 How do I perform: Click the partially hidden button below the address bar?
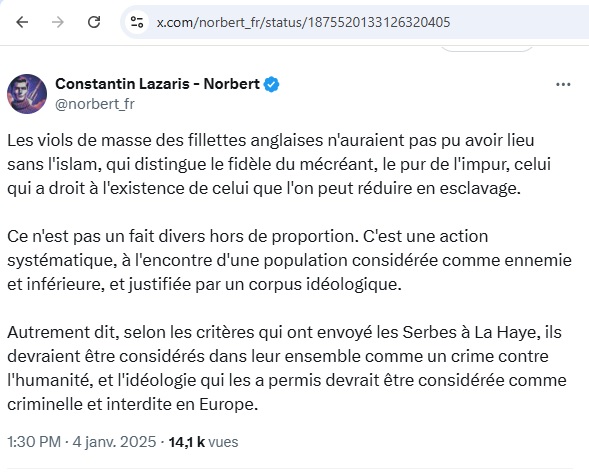486,49
